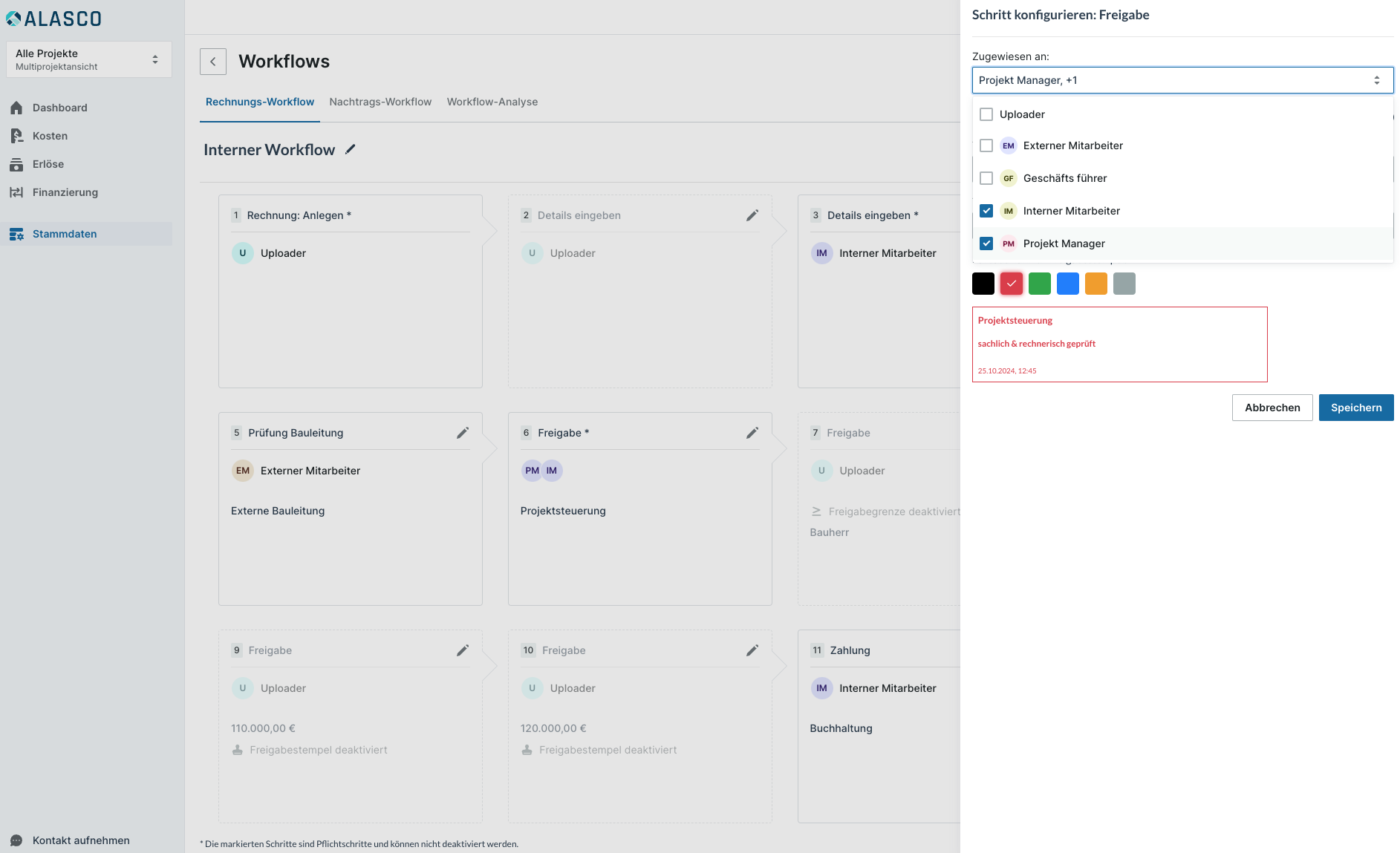Edit step 9 Freigabe via pencil icon
1400x853 pixels.
(462, 650)
